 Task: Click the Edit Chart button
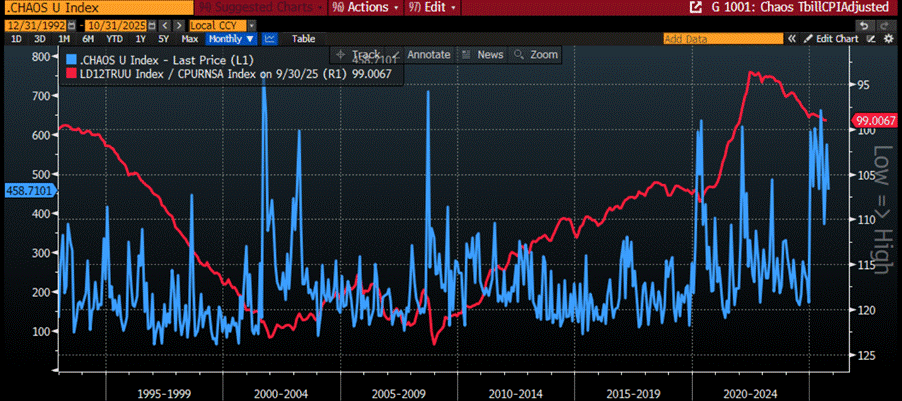point(831,39)
